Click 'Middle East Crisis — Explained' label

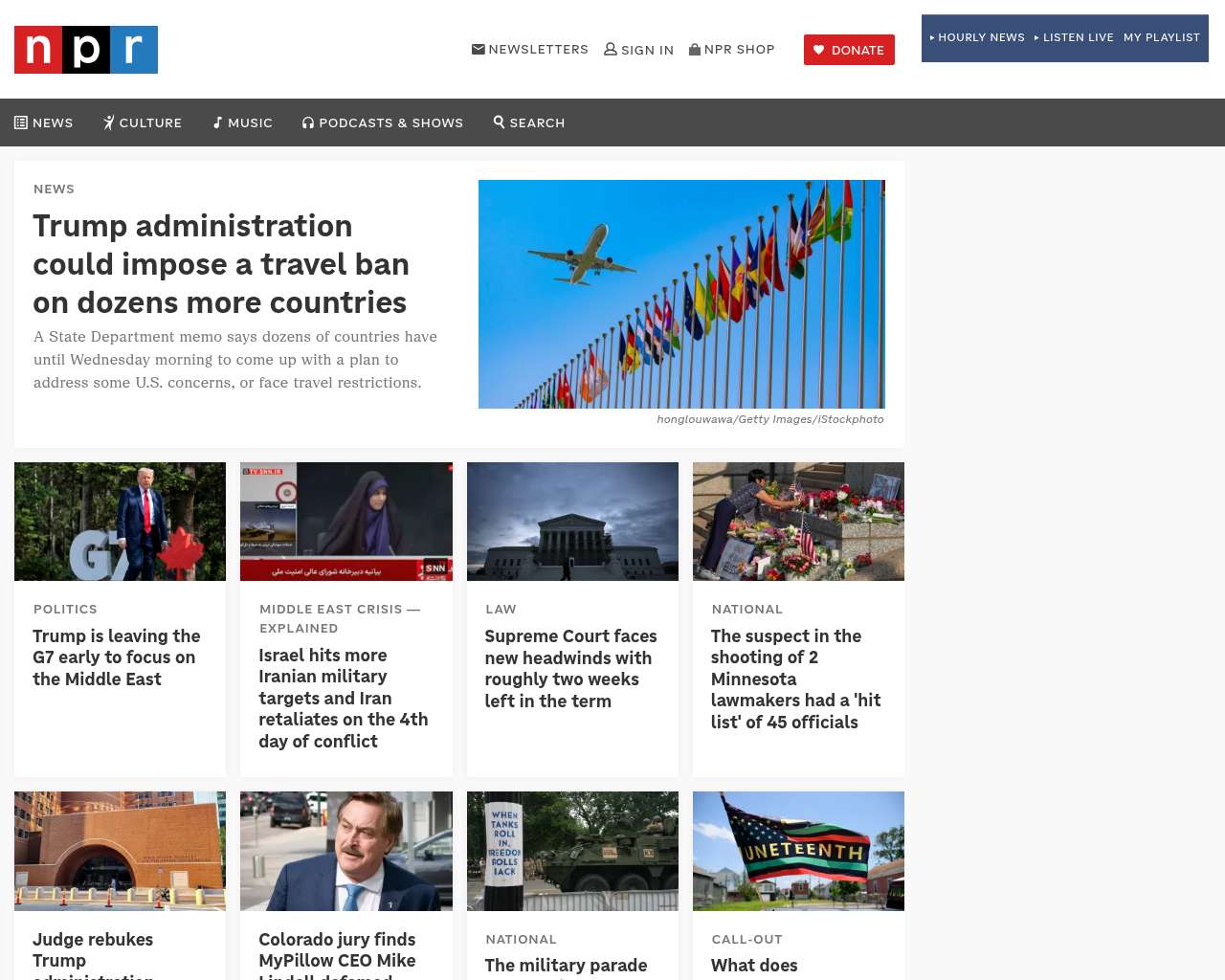[x=340, y=618]
